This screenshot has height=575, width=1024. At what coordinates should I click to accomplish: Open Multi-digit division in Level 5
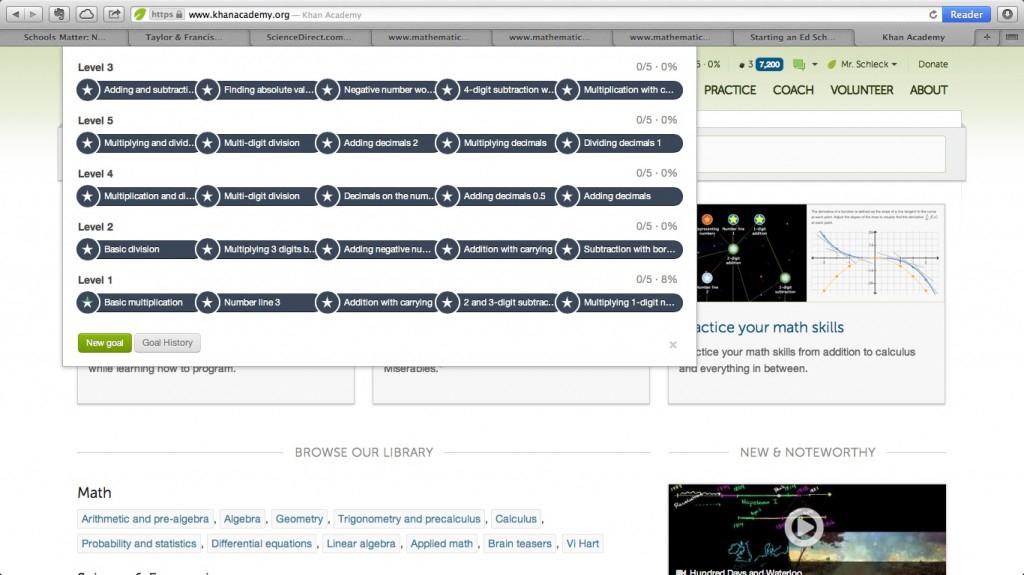tap(262, 142)
